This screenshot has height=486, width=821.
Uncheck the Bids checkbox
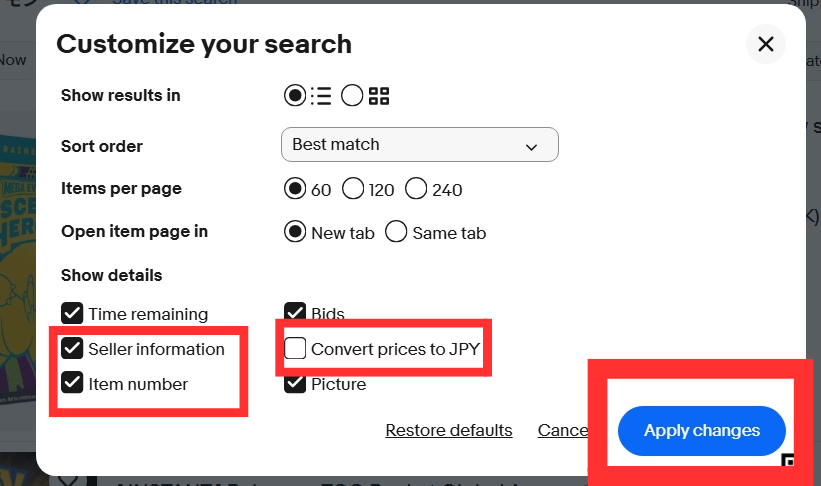295,314
